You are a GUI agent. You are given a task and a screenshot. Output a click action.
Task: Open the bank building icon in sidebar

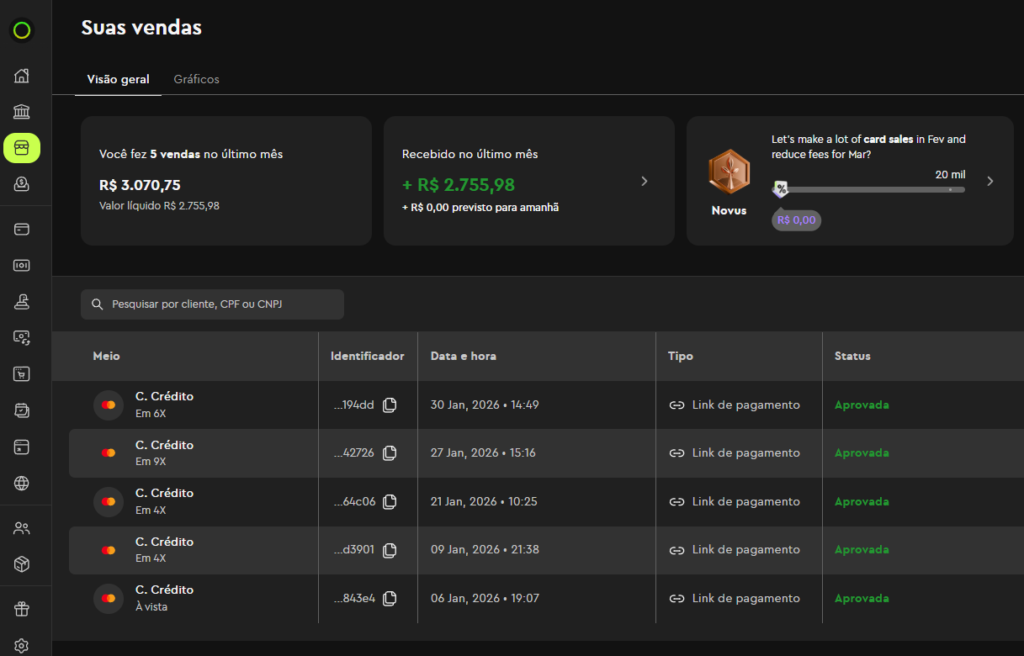tap(21, 112)
